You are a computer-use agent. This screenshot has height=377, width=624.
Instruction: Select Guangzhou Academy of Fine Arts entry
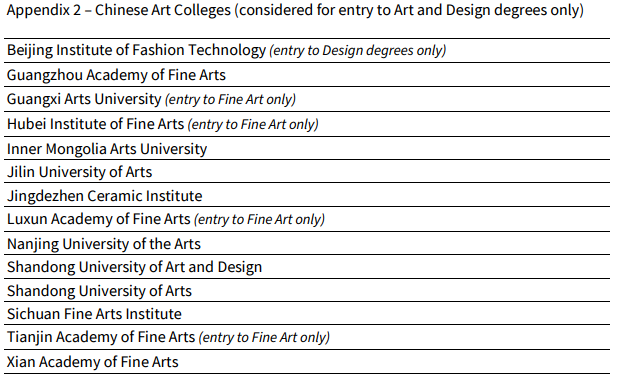[116, 75]
